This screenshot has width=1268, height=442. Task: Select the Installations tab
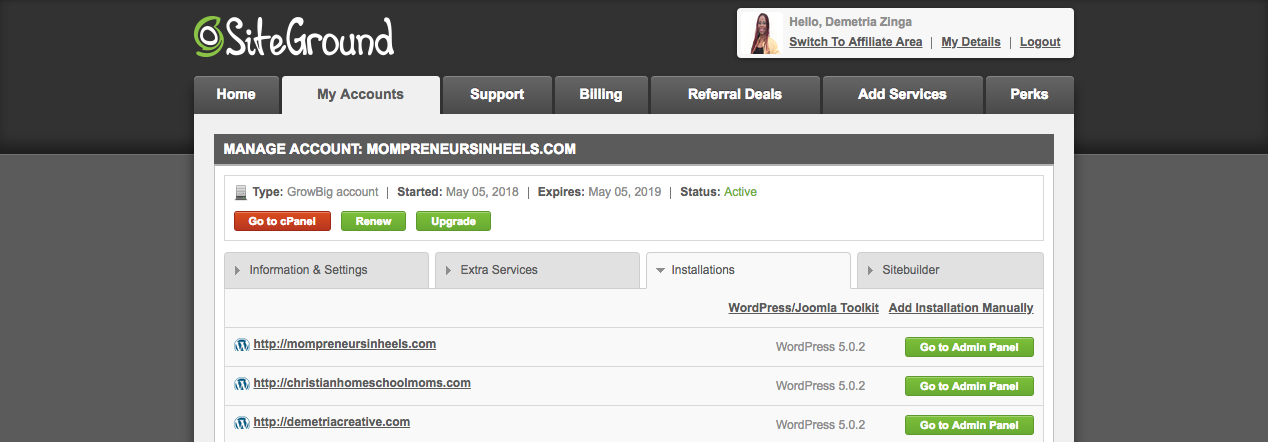[x=749, y=270]
